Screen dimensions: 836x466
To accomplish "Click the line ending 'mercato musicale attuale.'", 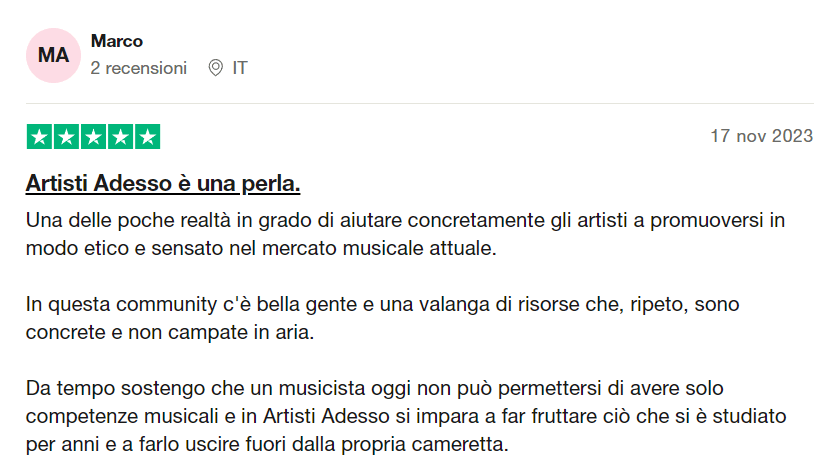I will (261, 248).
